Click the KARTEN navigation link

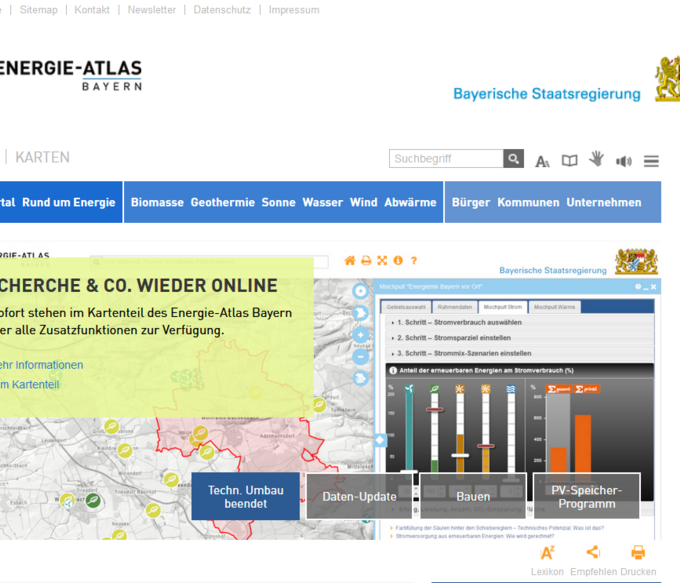tap(42, 157)
